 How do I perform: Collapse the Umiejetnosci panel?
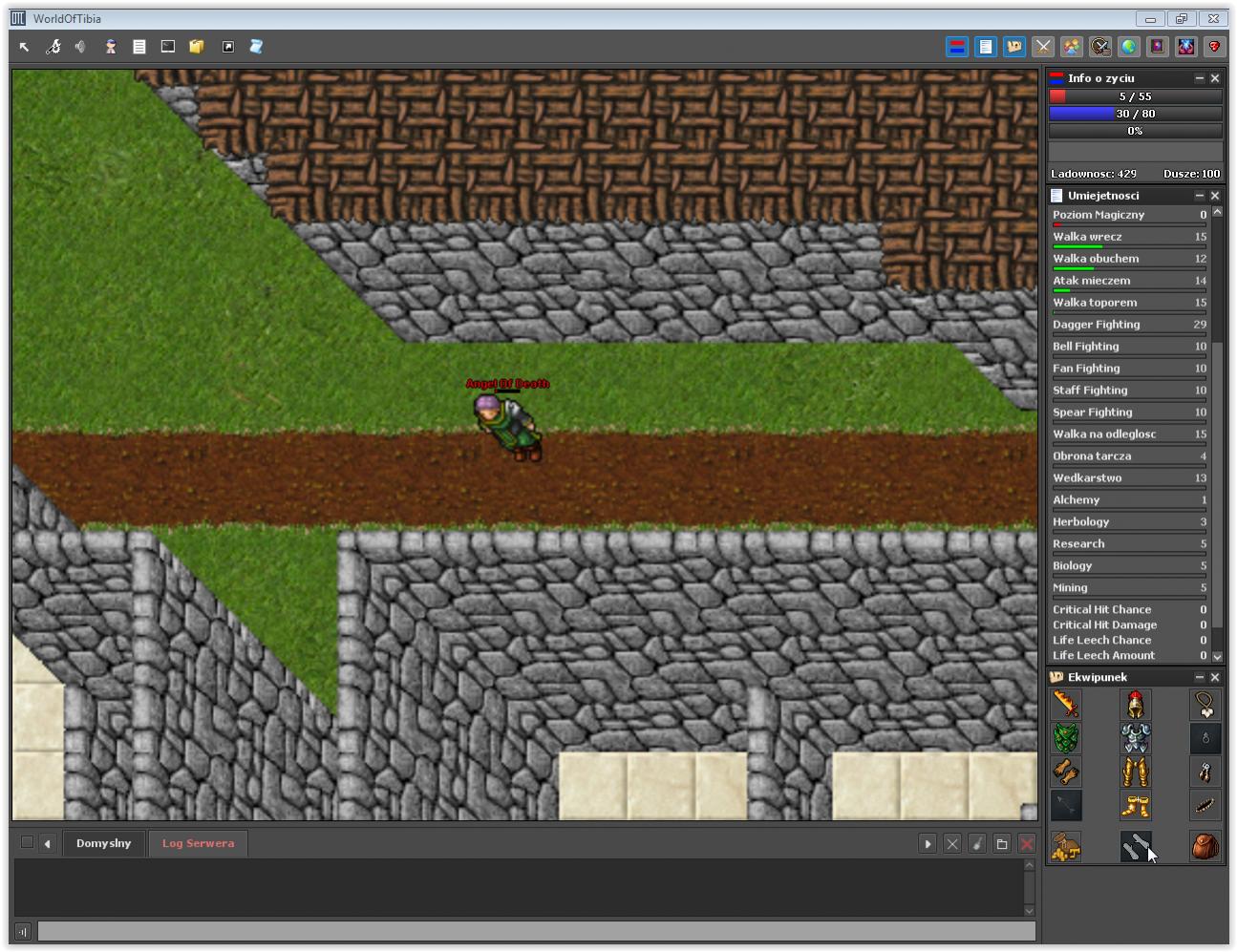[x=1200, y=196]
